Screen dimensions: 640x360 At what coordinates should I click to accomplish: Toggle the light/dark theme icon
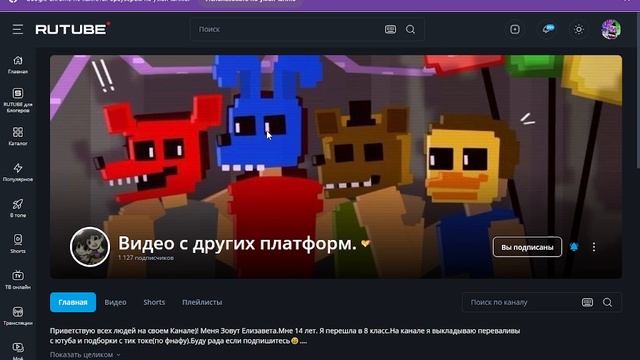[578, 29]
